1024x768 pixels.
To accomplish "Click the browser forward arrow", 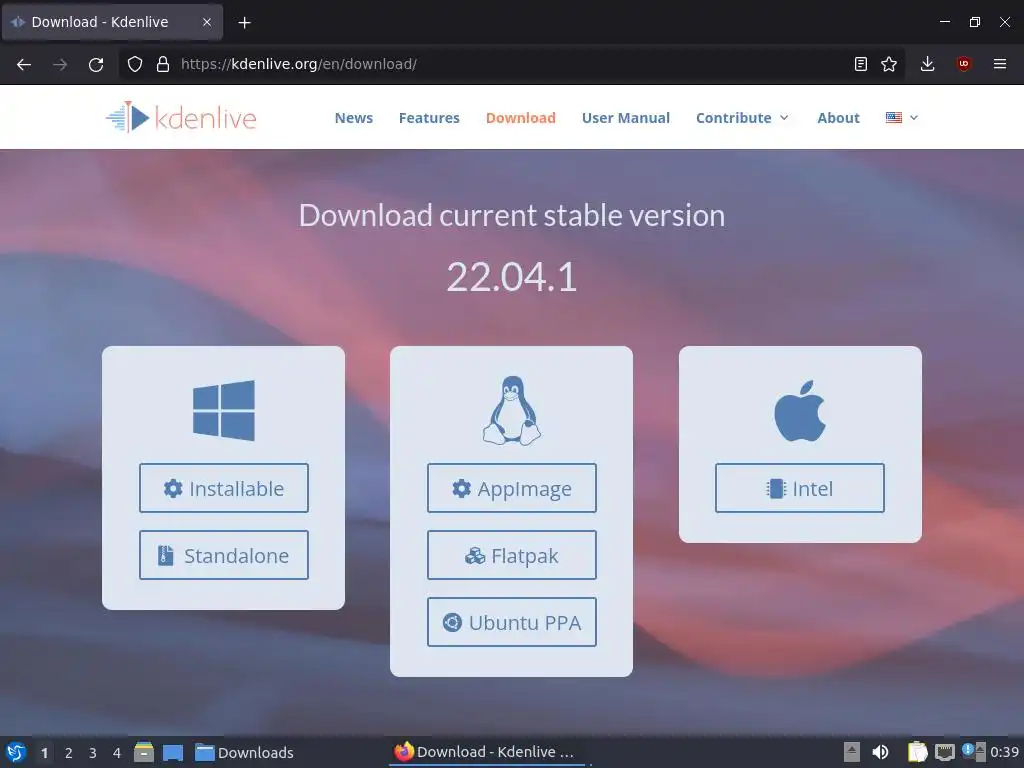I will click(60, 64).
